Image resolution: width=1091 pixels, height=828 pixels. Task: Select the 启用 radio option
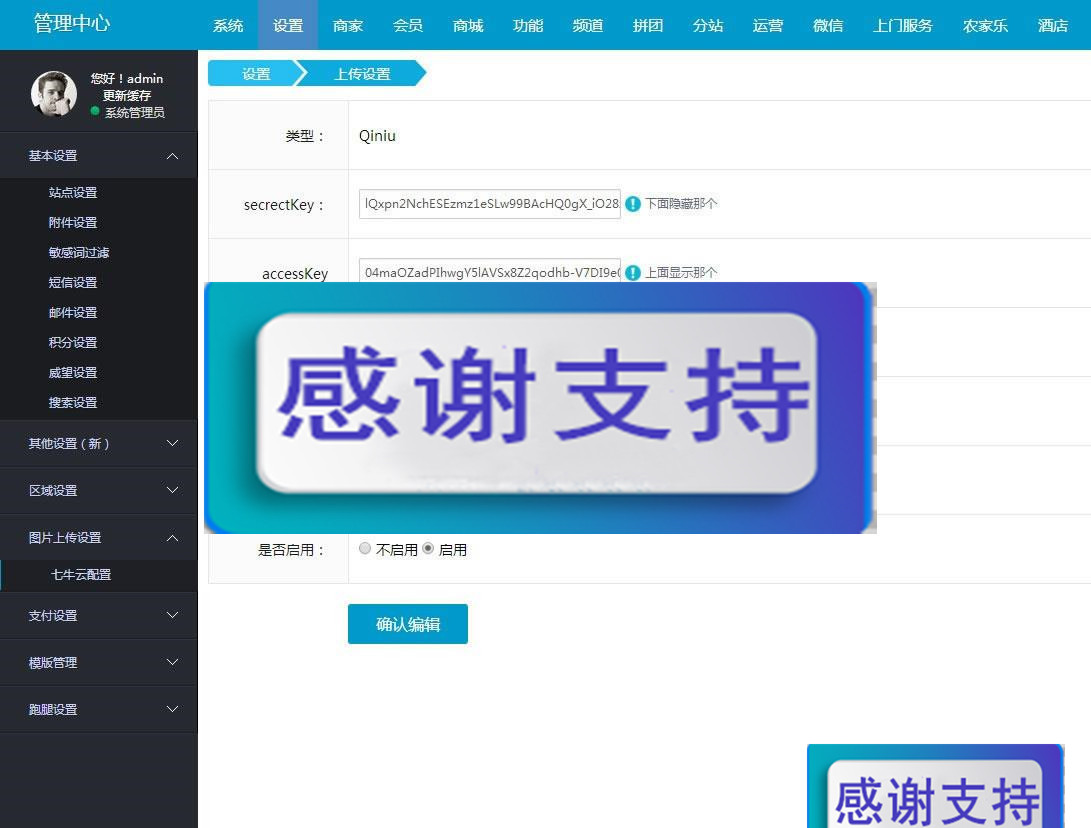(428, 548)
